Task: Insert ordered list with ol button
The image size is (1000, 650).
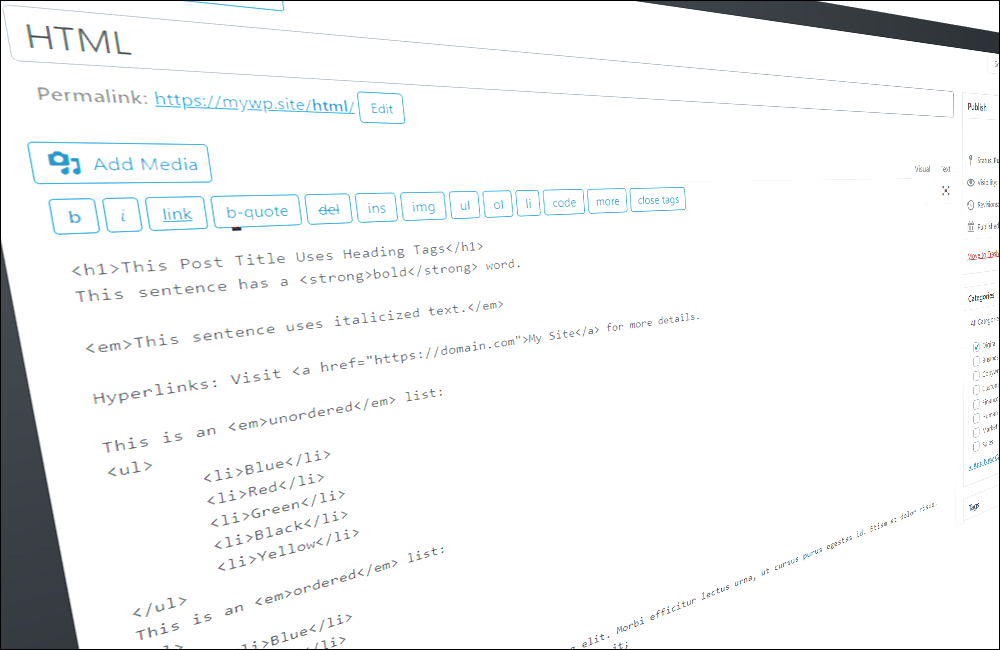Action: pos(497,204)
